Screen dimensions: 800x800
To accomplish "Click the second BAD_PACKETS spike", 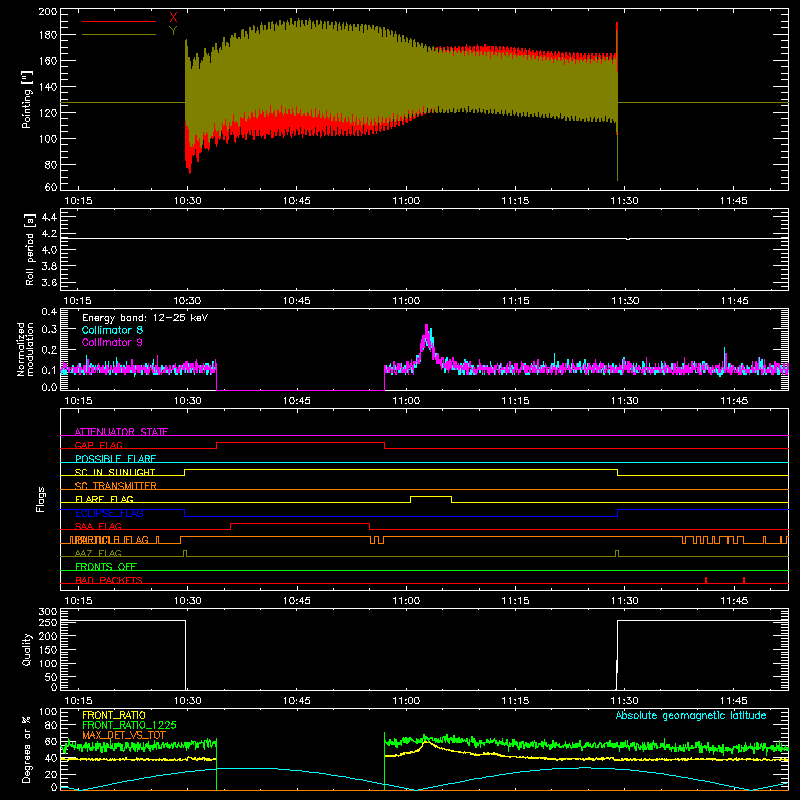I will (x=744, y=580).
